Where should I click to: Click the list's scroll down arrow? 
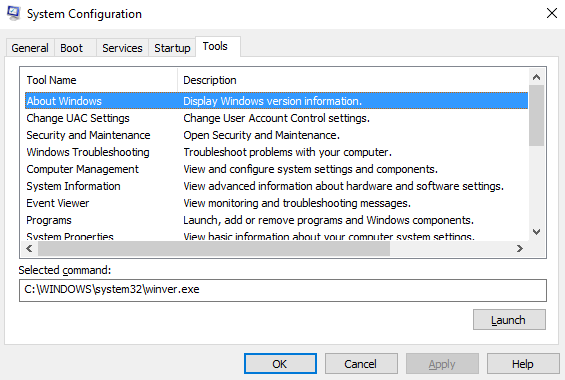click(x=537, y=232)
